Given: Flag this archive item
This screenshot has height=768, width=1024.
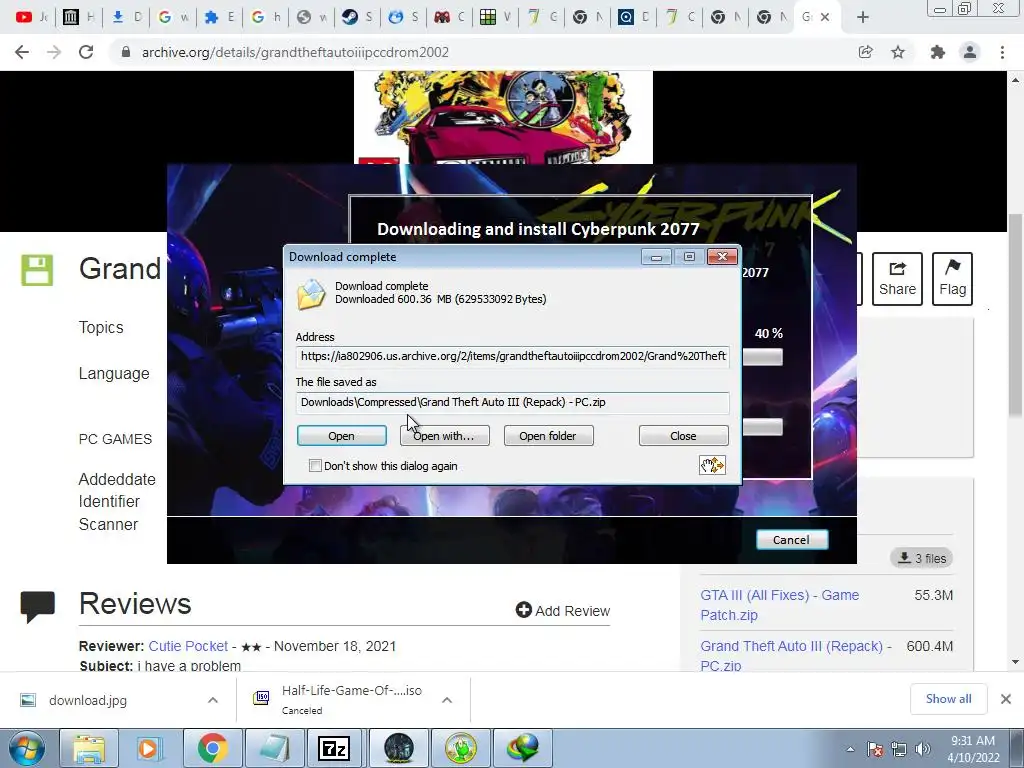Looking at the screenshot, I should 952,279.
